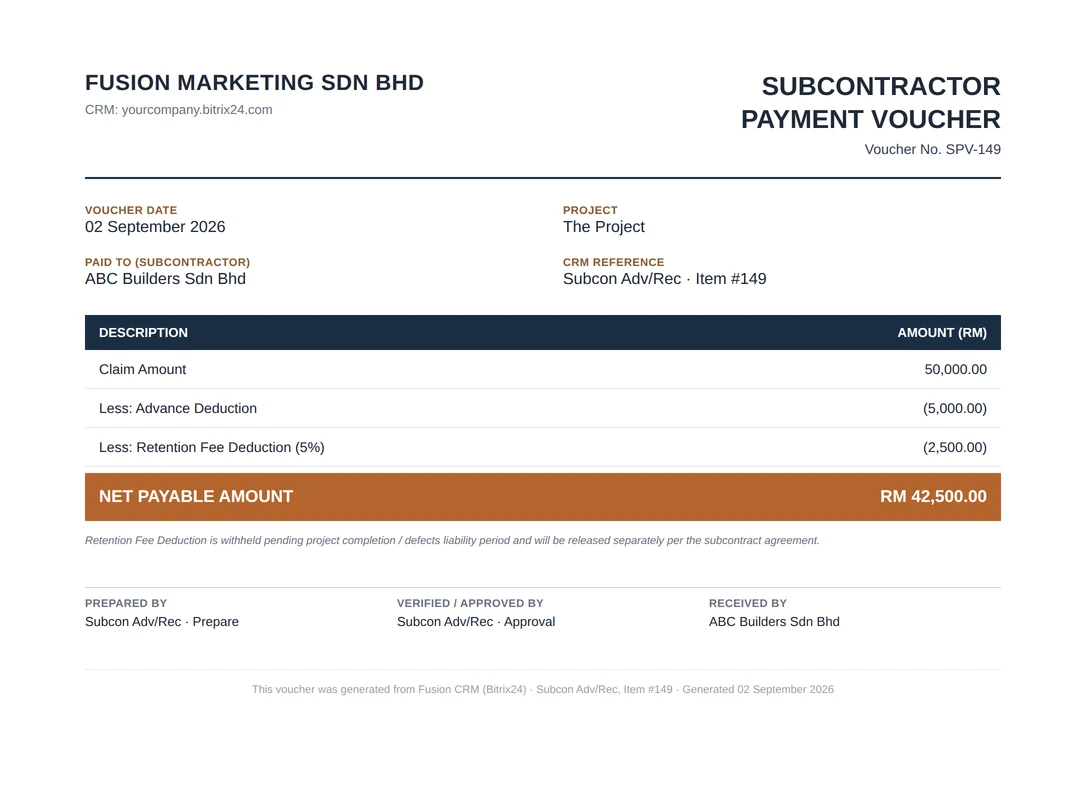Select the Less: Advance Deduction row label

pos(178,408)
